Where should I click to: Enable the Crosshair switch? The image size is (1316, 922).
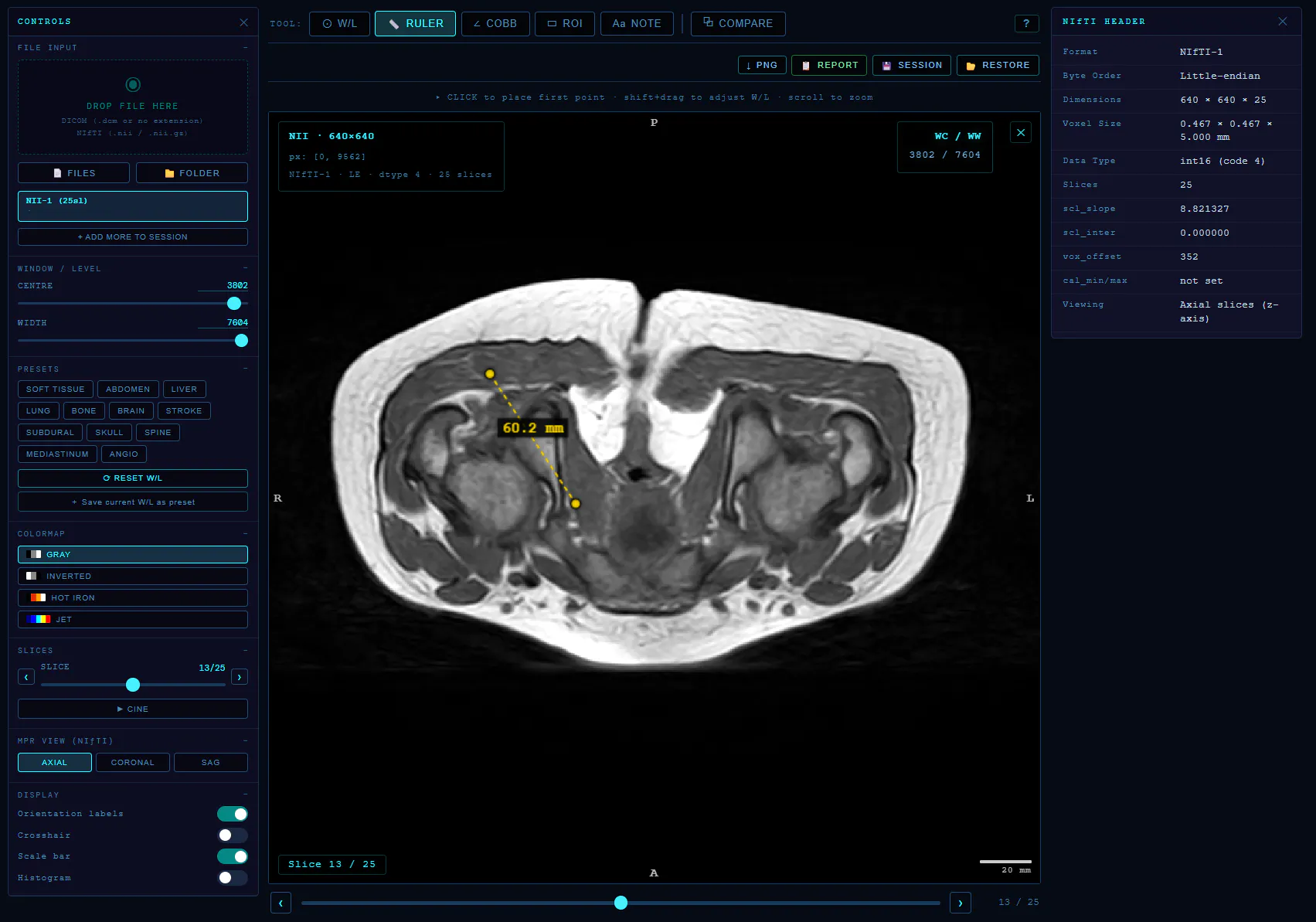click(233, 835)
